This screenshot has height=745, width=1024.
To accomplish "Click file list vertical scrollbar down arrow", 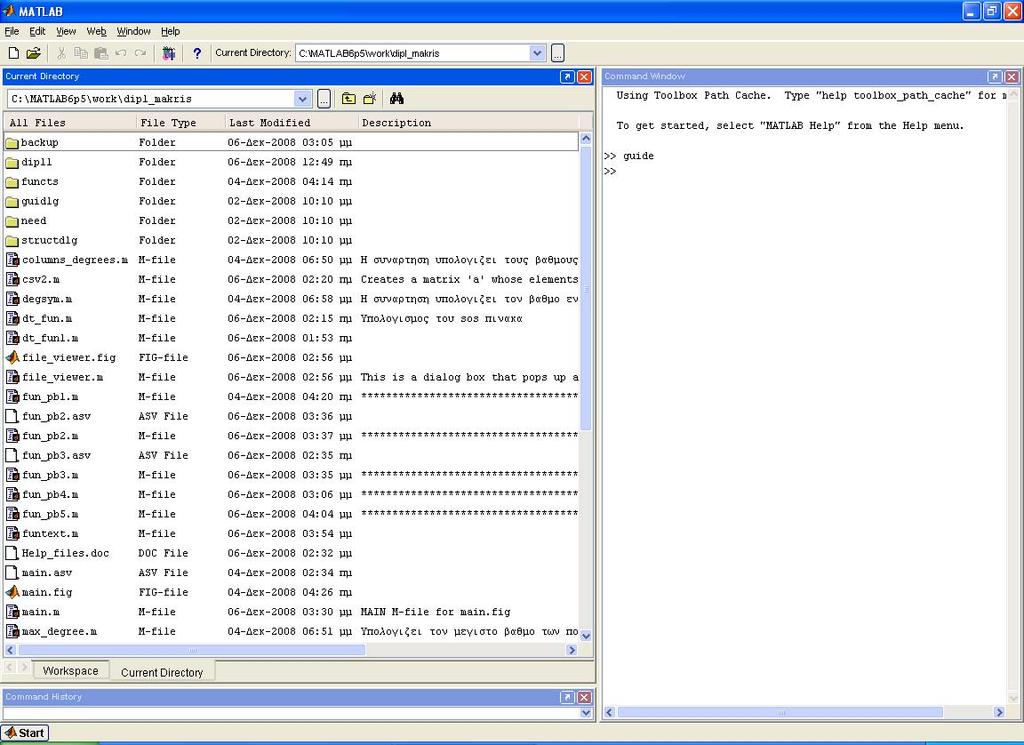I will point(586,635).
